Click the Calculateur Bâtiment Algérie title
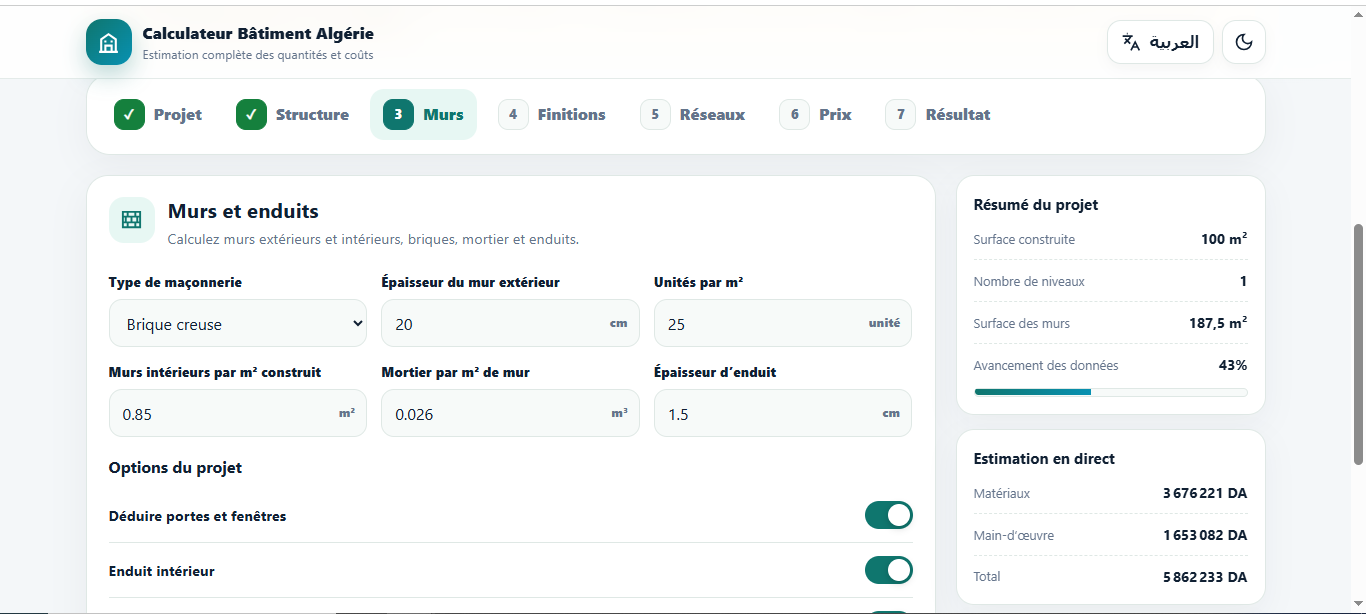 click(x=258, y=34)
